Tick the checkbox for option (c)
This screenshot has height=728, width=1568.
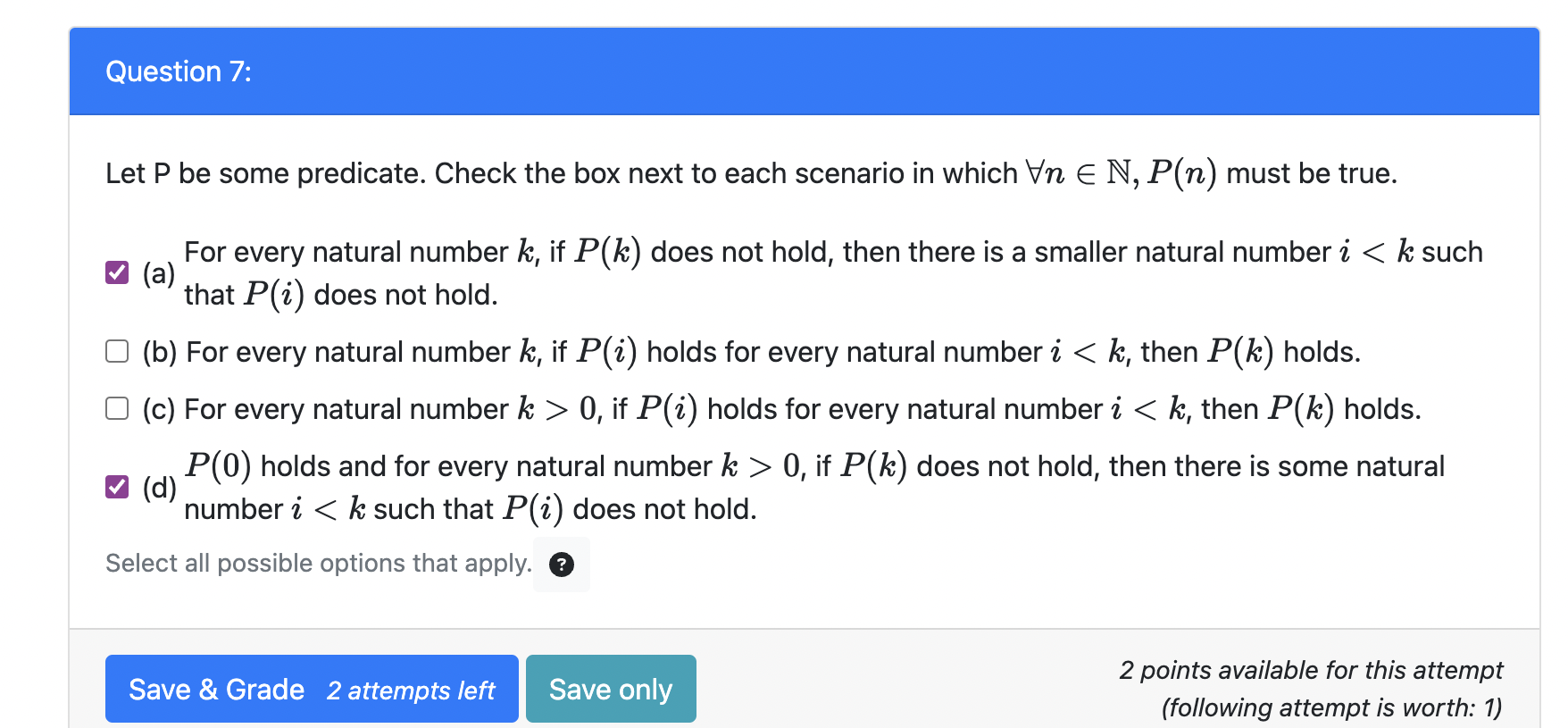117,408
